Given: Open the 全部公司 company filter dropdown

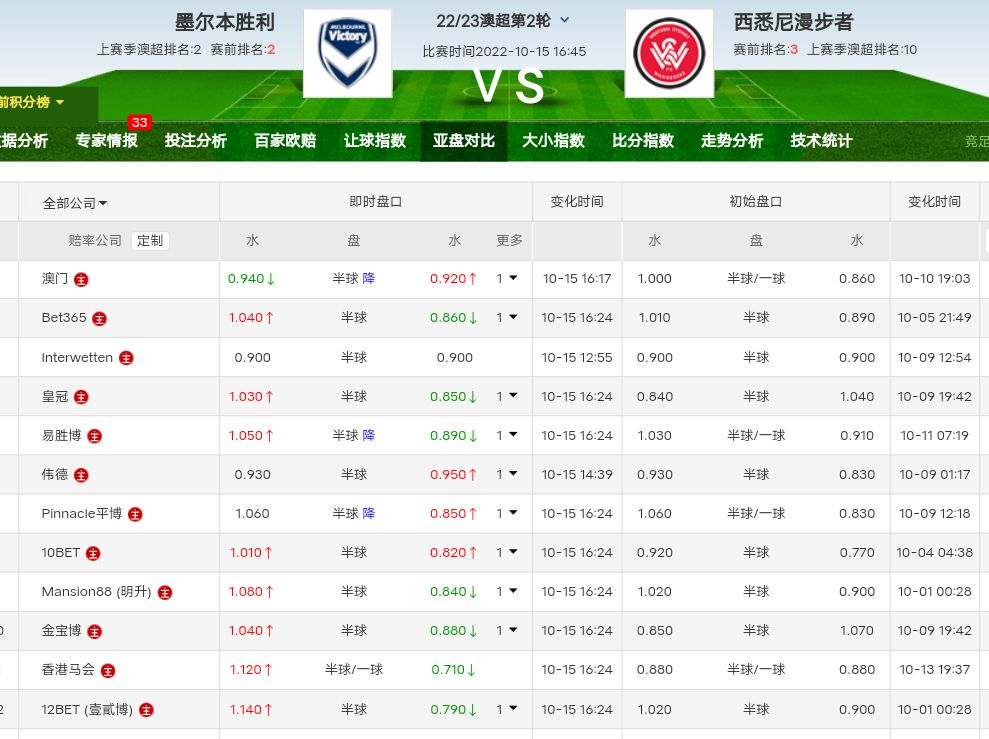Looking at the screenshot, I should coord(75,203).
